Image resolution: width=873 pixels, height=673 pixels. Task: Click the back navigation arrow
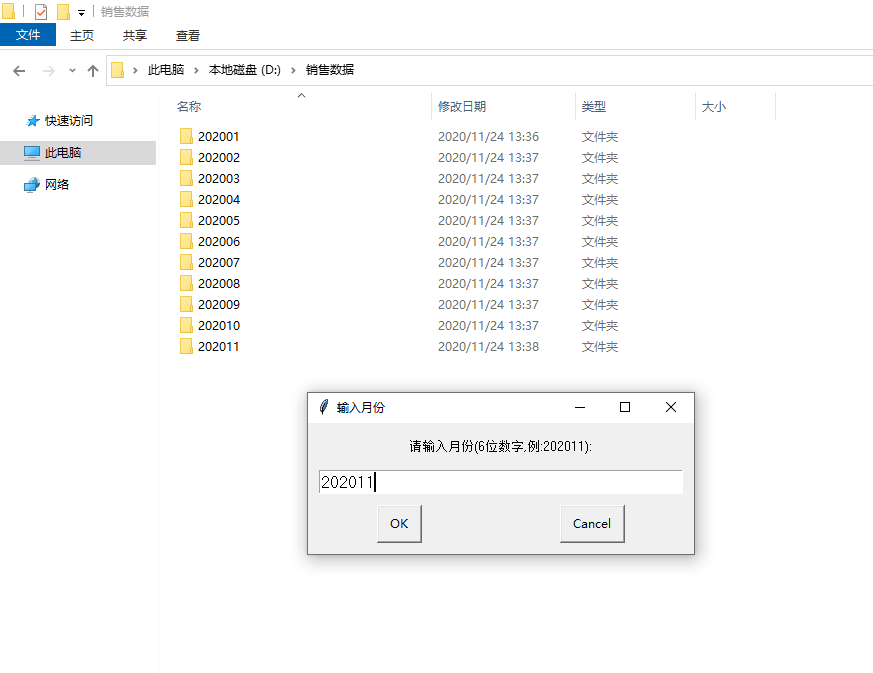pos(20,69)
